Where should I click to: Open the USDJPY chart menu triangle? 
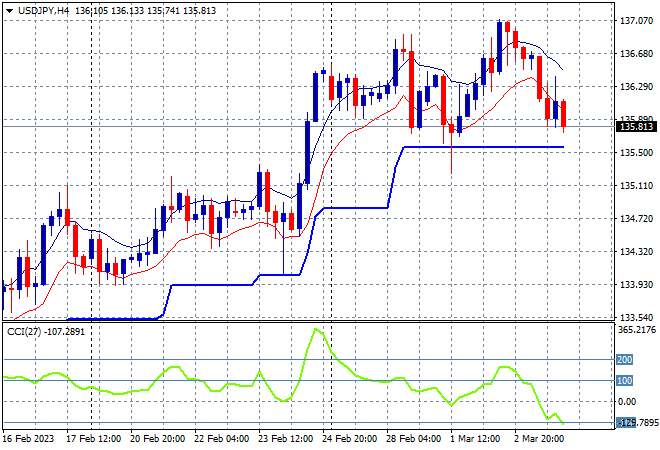(10, 11)
